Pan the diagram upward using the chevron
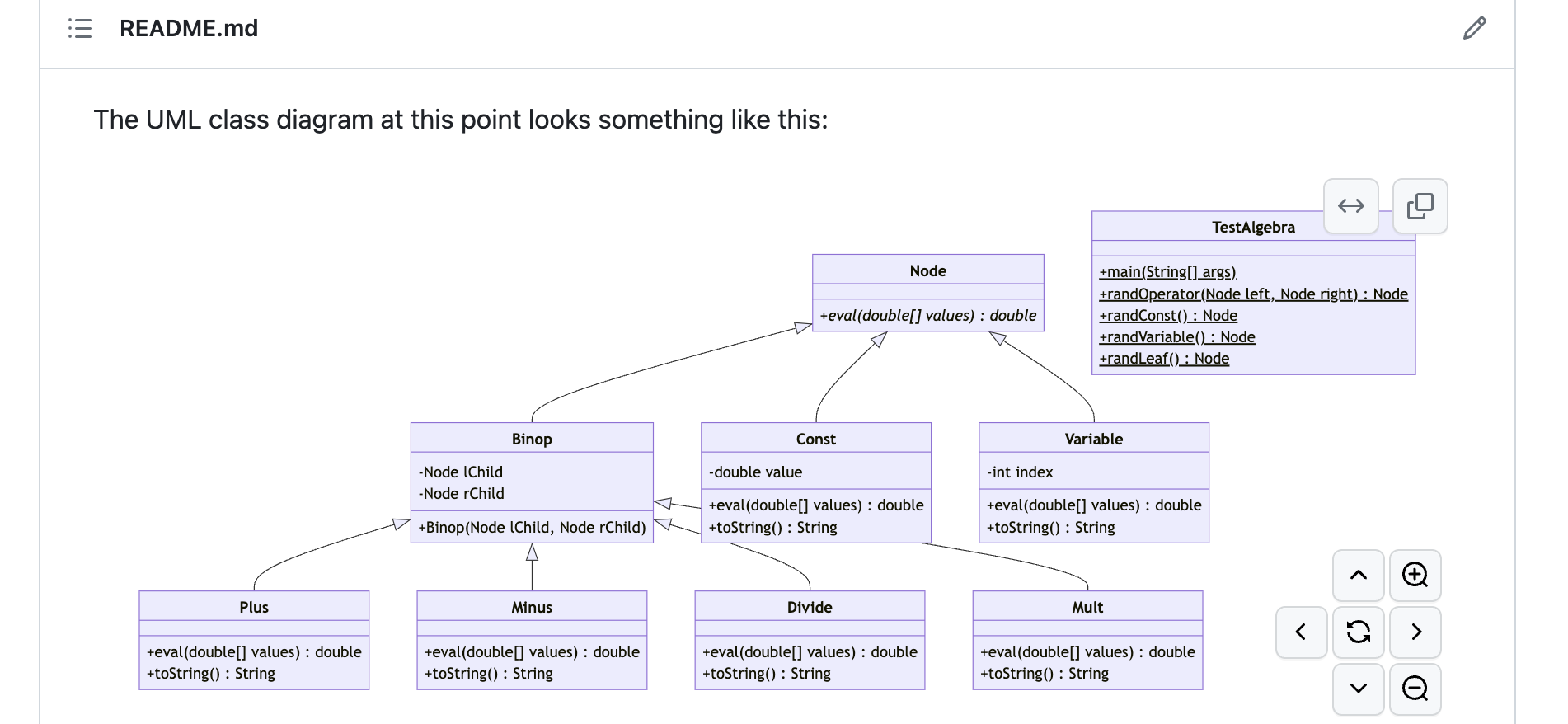The image size is (1568, 724). click(1359, 576)
